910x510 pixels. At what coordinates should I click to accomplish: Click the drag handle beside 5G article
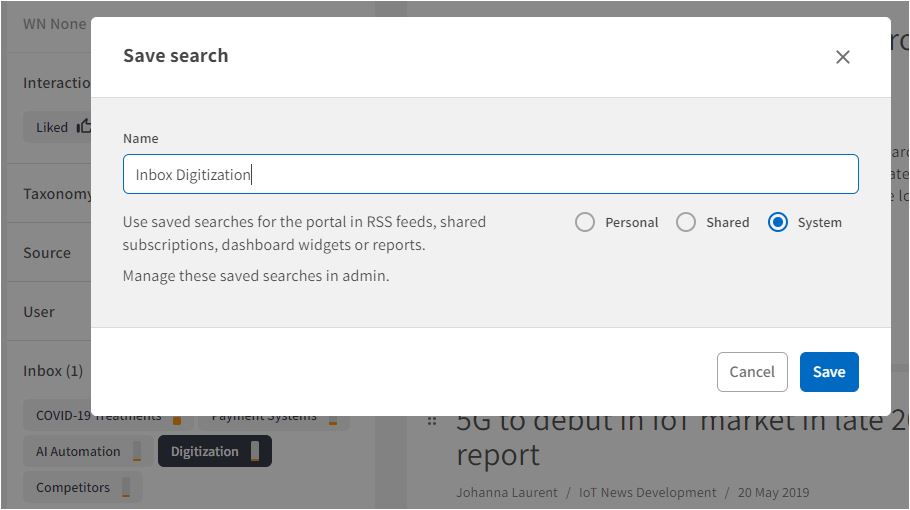(x=432, y=421)
